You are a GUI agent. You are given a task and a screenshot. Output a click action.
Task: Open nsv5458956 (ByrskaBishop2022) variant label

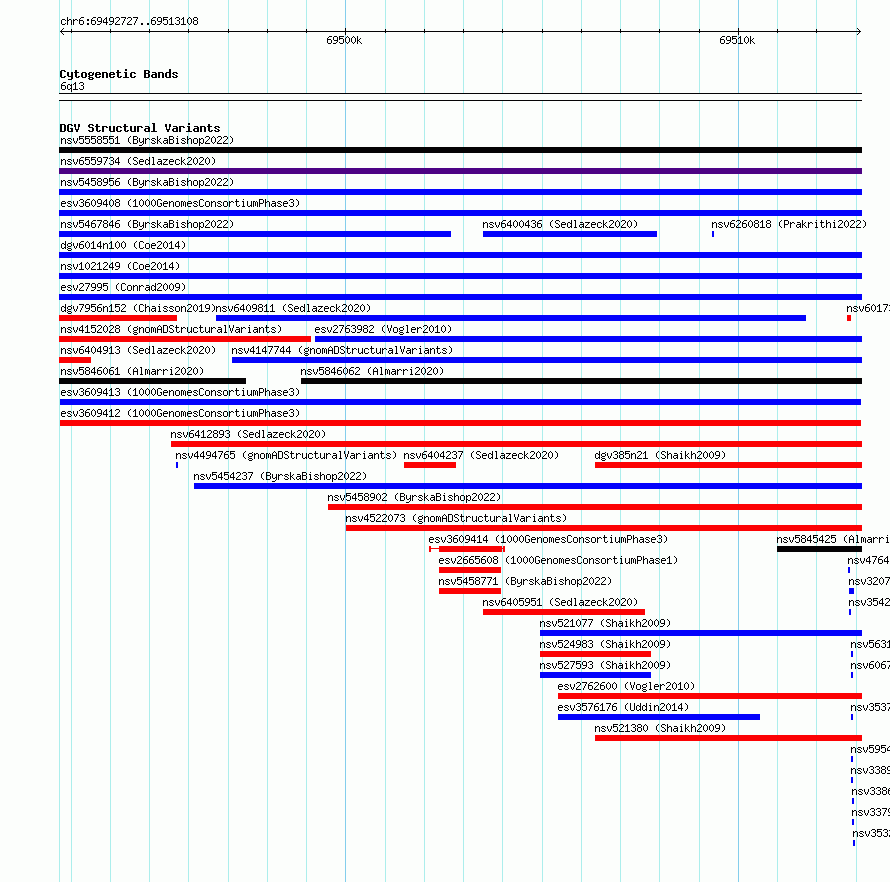pos(147,182)
